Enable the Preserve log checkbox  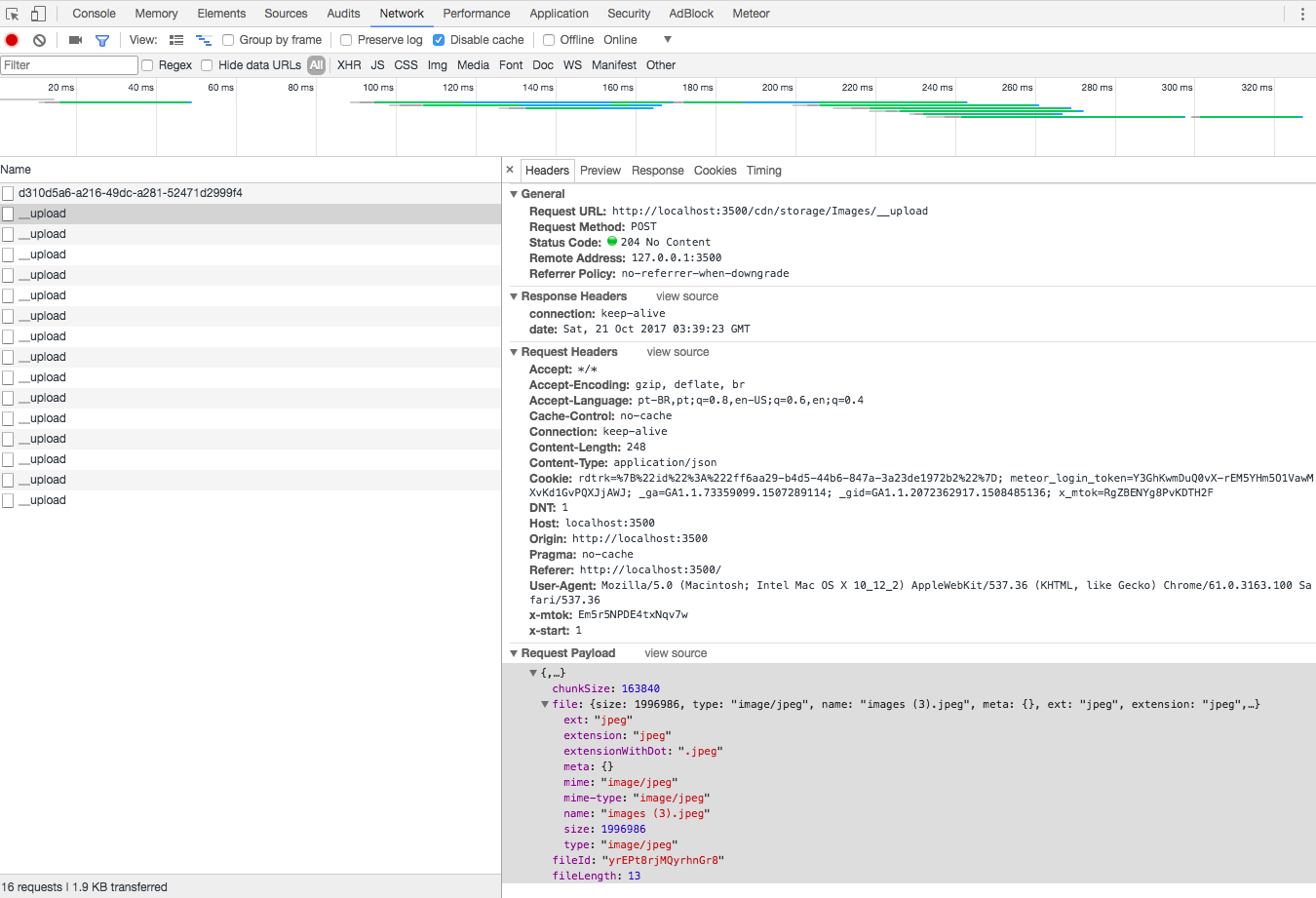tap(346, 39)
